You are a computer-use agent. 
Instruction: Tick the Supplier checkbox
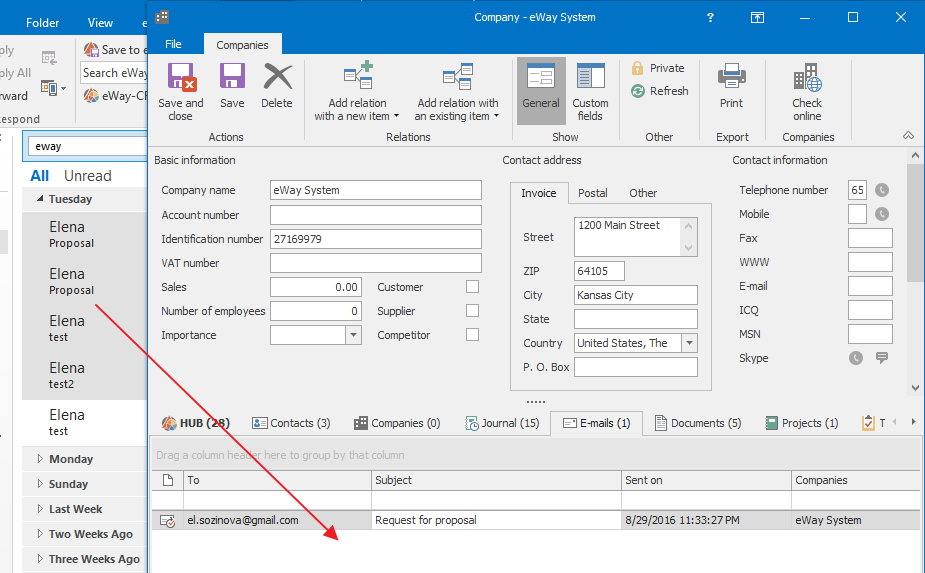tap(472, 310)
